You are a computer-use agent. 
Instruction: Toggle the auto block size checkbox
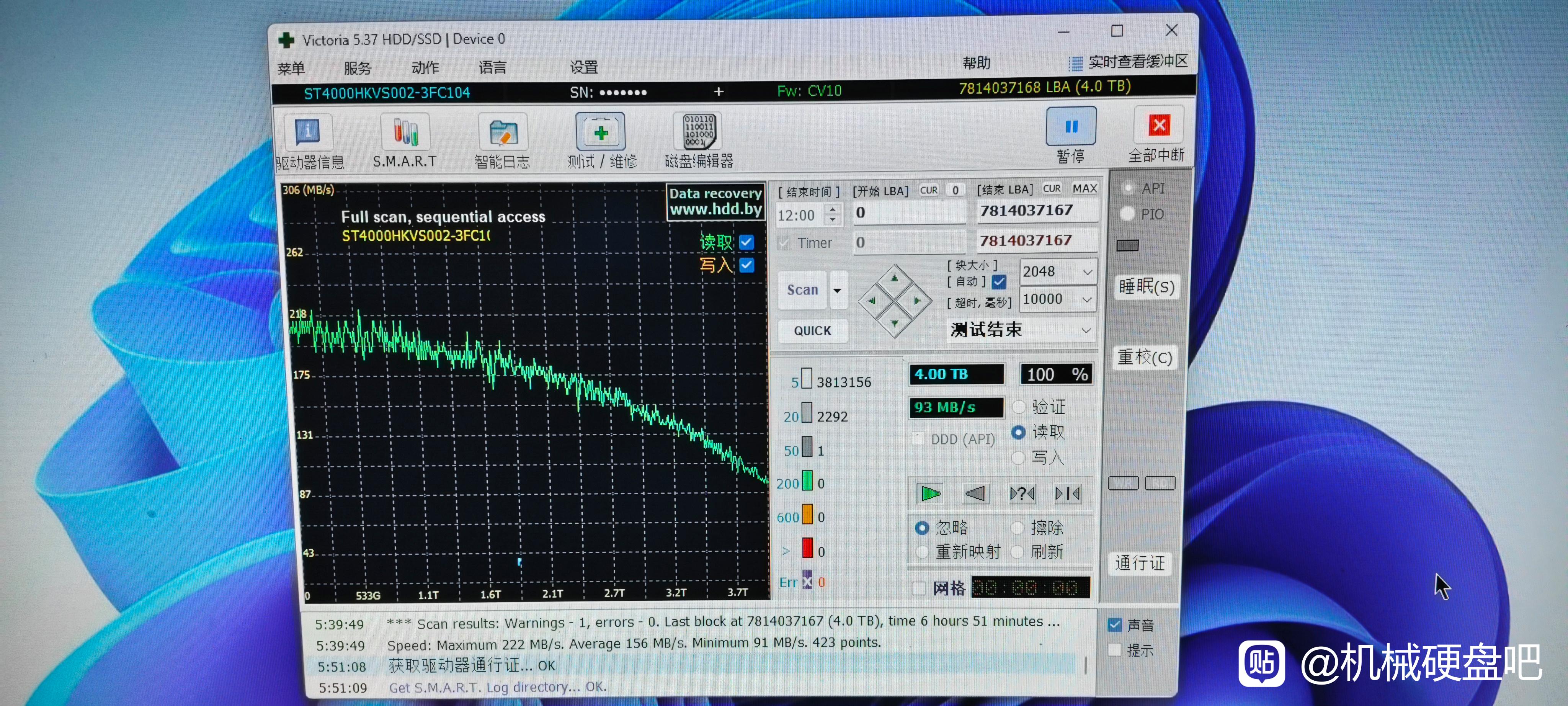(999, 282)
